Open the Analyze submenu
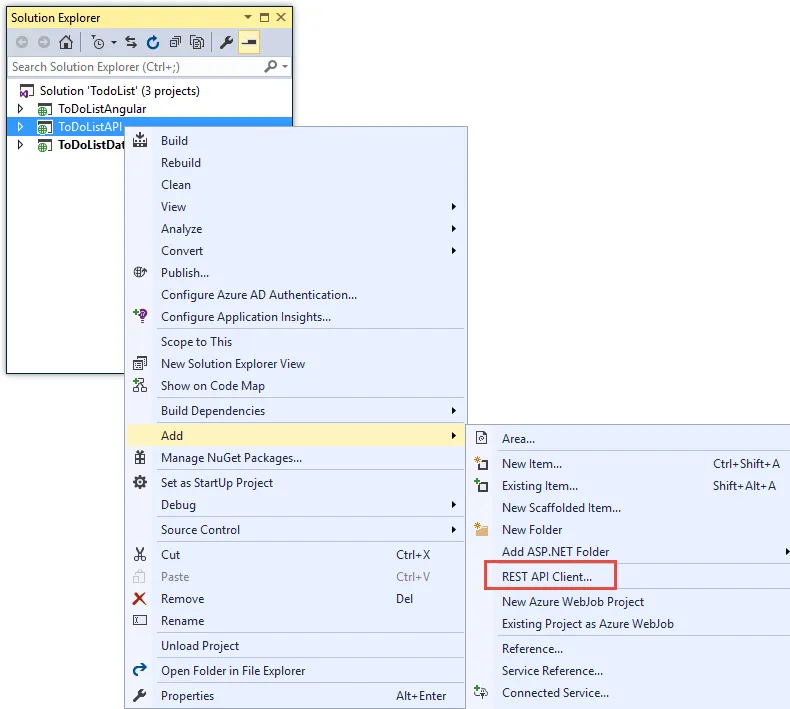This screenshot has width=790, height=709. tap(295, 229)
